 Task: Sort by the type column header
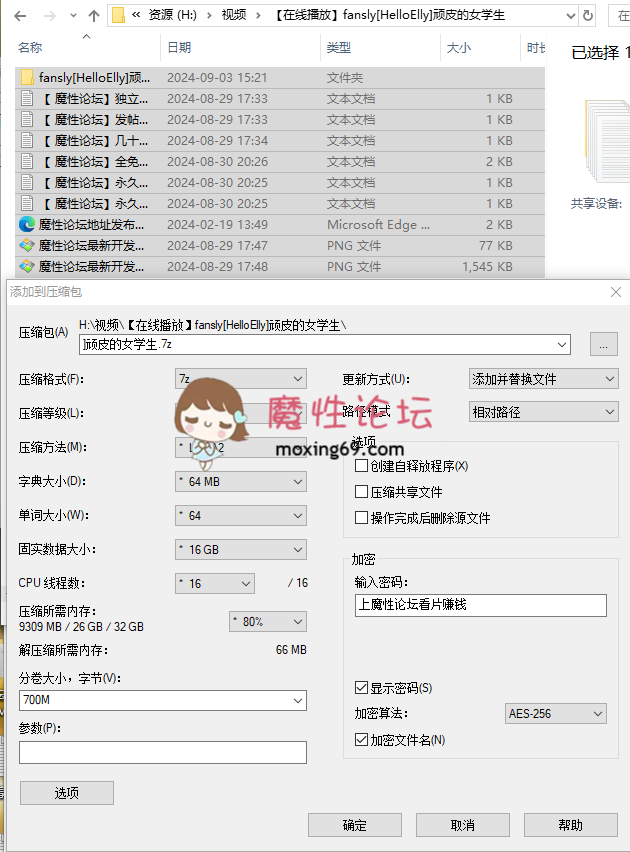click(x=339, y=48)
